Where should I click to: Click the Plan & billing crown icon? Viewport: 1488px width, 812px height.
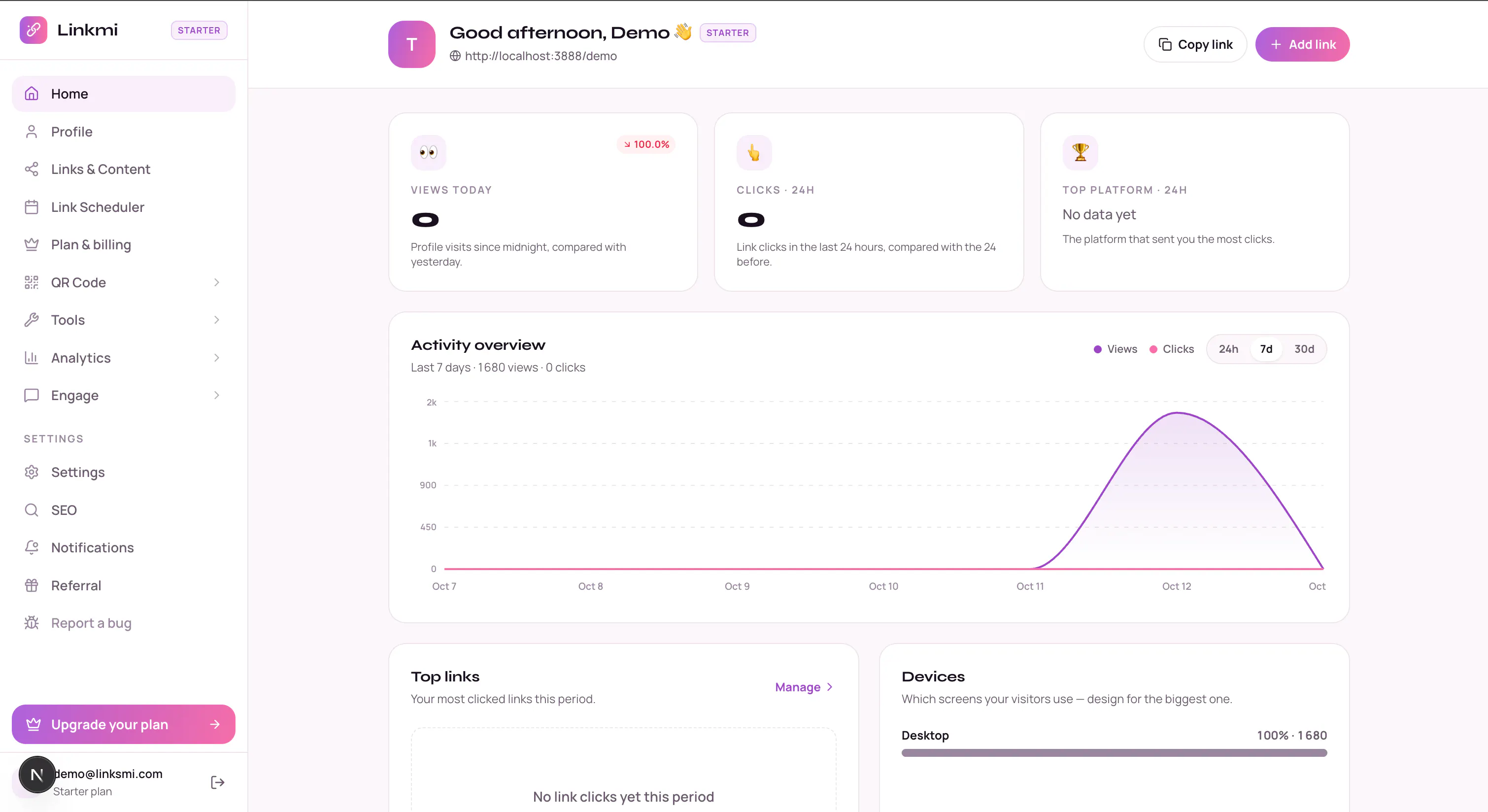click(x=32, y=245)
